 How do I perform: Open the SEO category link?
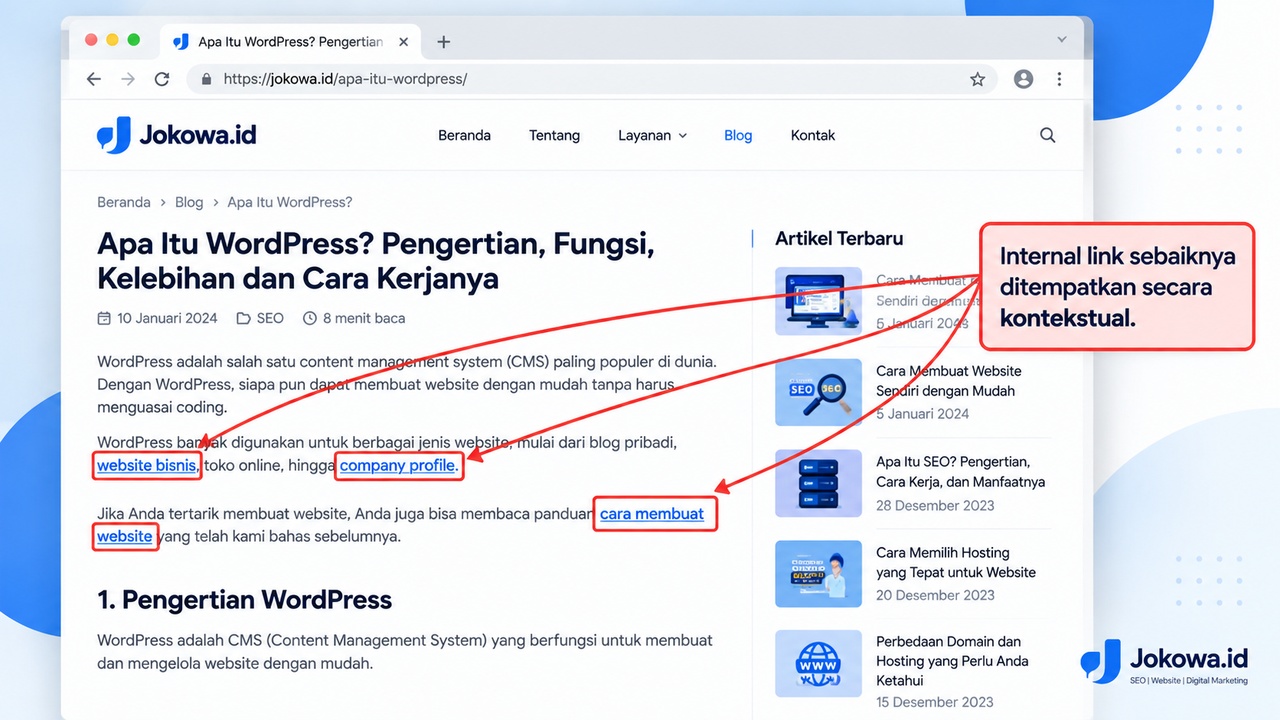pos(270,318)
